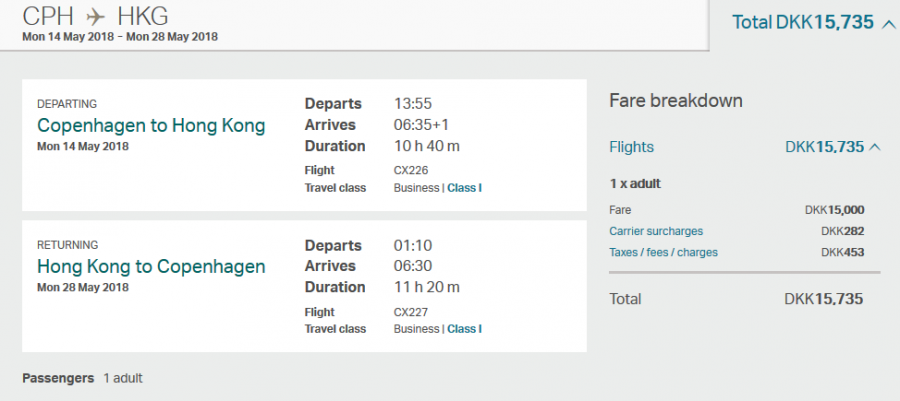Click the Passengers 1 adult text

pyautogui.click(x=82, y=378)
